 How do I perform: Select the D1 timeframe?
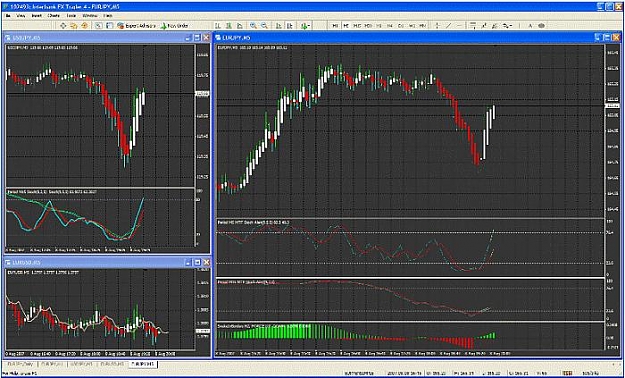401,26
